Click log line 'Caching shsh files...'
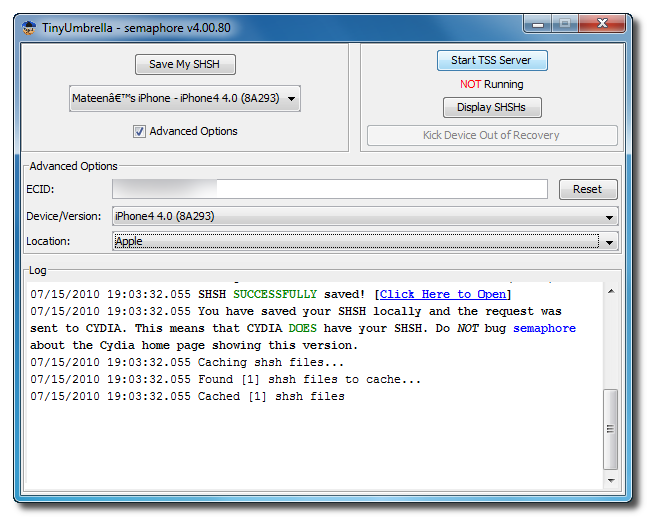The width and height of the screenshot is (647, 517). pos(187,362)
